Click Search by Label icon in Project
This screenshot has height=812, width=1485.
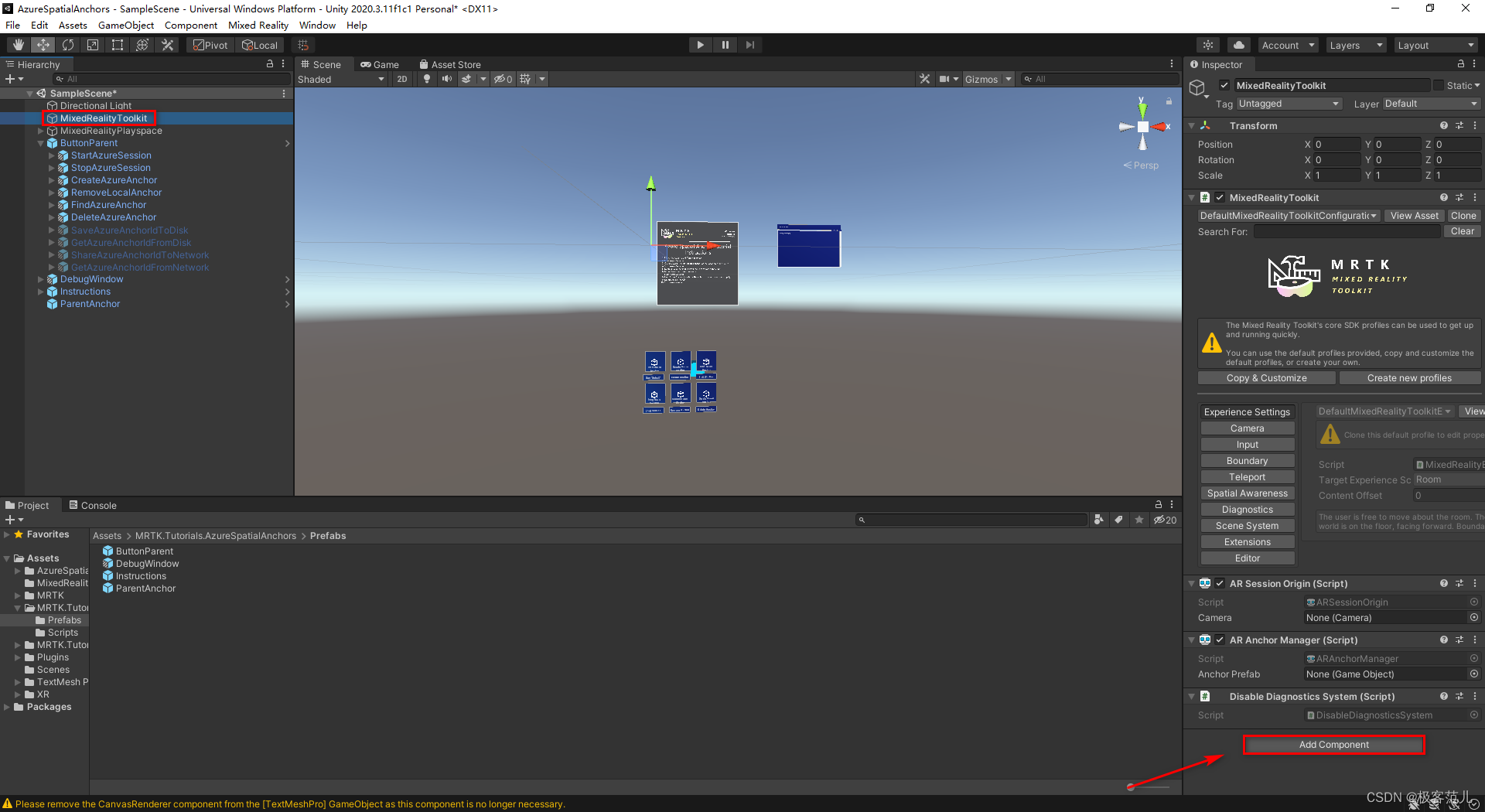(1118, 520)
